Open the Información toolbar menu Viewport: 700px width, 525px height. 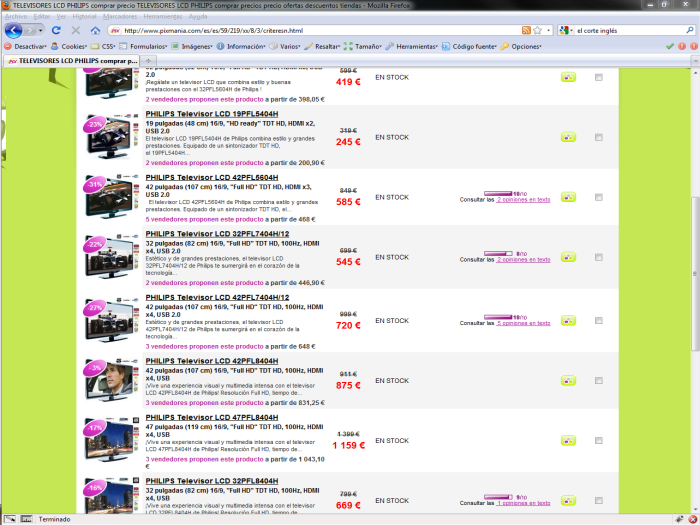coord(241,46)
